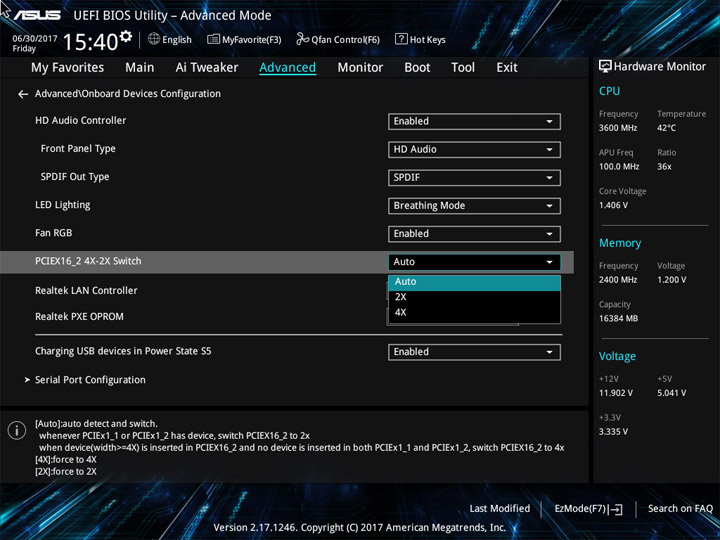Collapse the PCIEX16_2 4X-2X Switch dropdown

pos(474,262)
